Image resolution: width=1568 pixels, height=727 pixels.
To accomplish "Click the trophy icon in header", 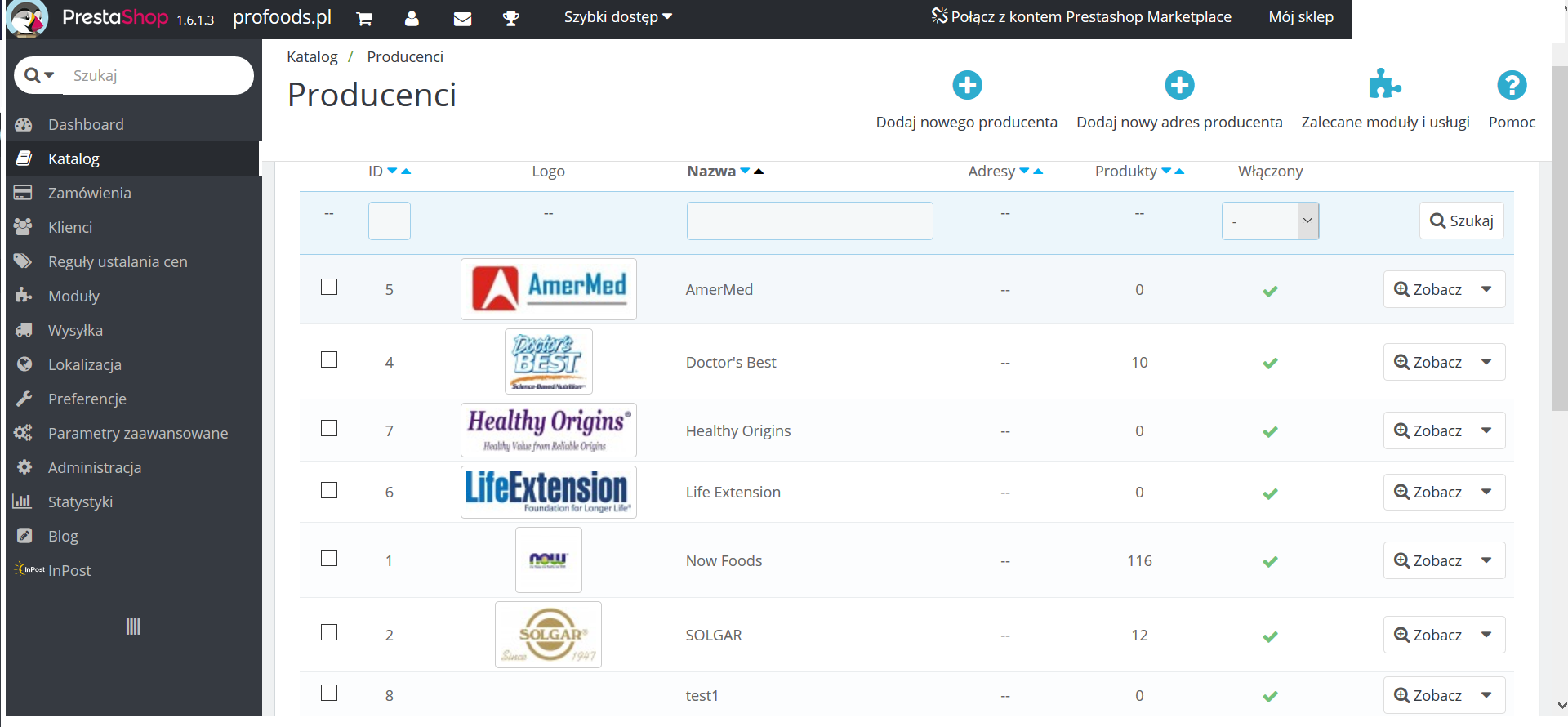I will coord(511,18).
